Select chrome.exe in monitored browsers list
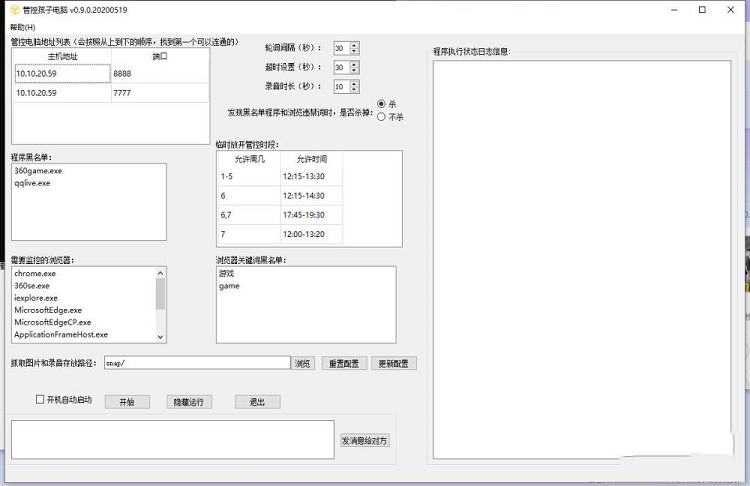This screenshot has height=486, width=750. point(36,273)
